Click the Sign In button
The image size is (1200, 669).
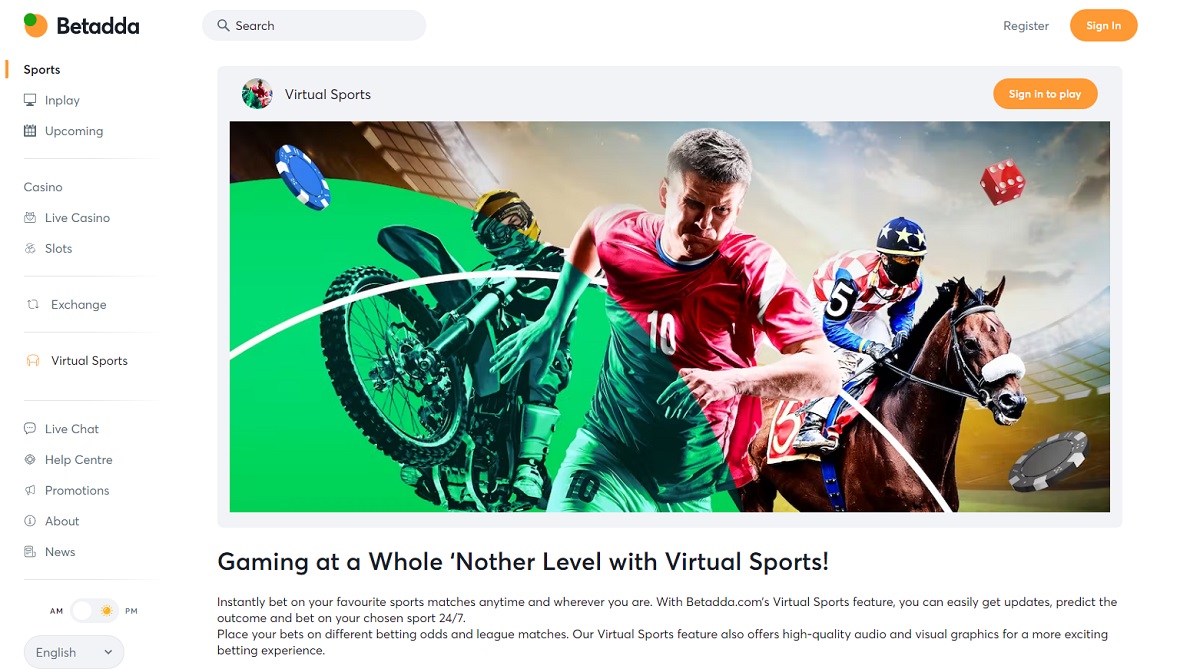1103,25
